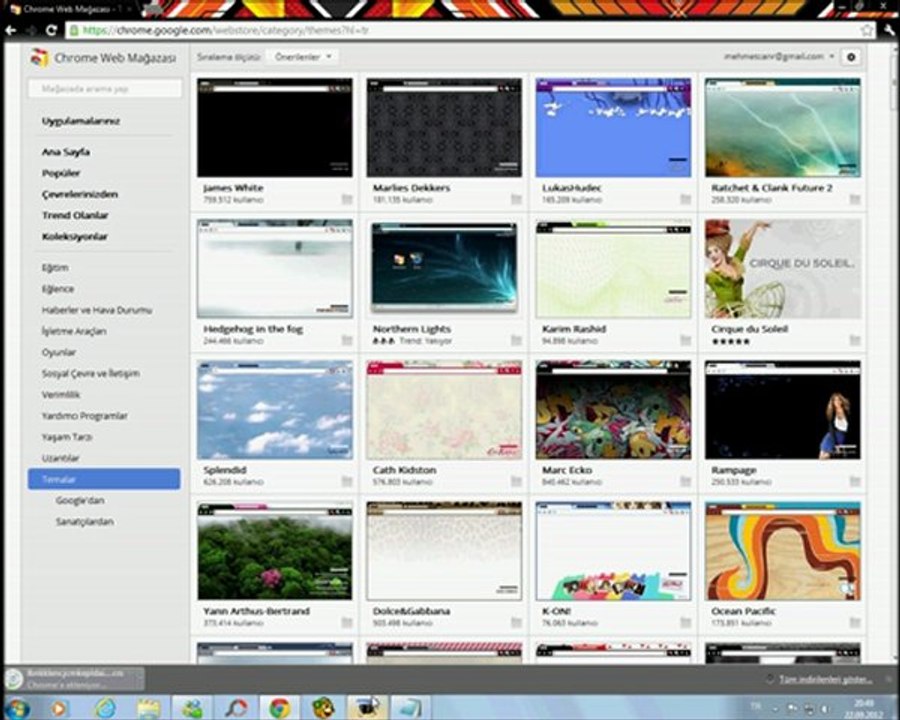Open Koleksiyonlar
Viewport: 900px width, 720px height.
click(x=75, y=237)
